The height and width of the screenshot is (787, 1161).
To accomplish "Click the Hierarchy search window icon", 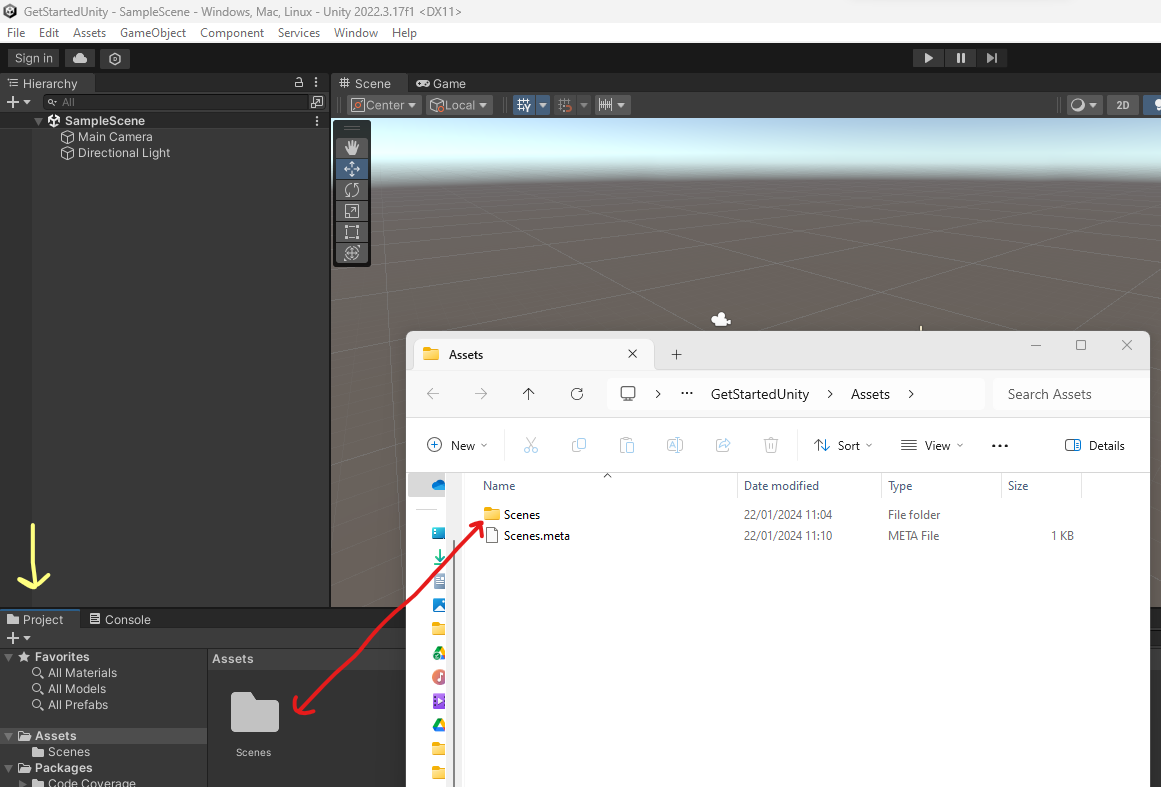I will tap(317, 102).
